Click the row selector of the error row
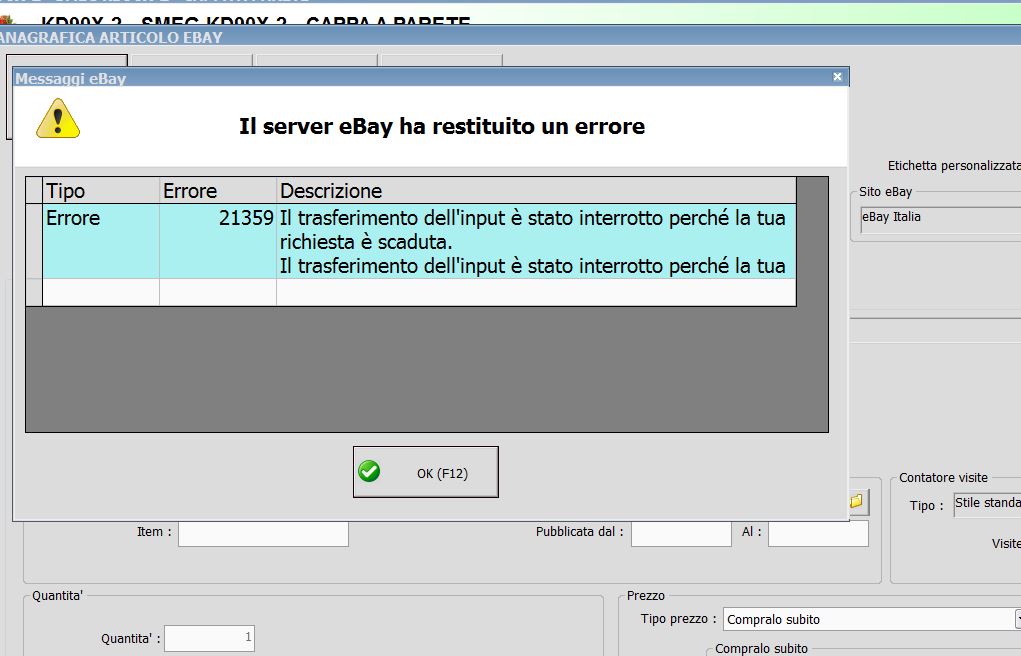This screenshot has width=1021, height=656. click(x=34, y=241)
